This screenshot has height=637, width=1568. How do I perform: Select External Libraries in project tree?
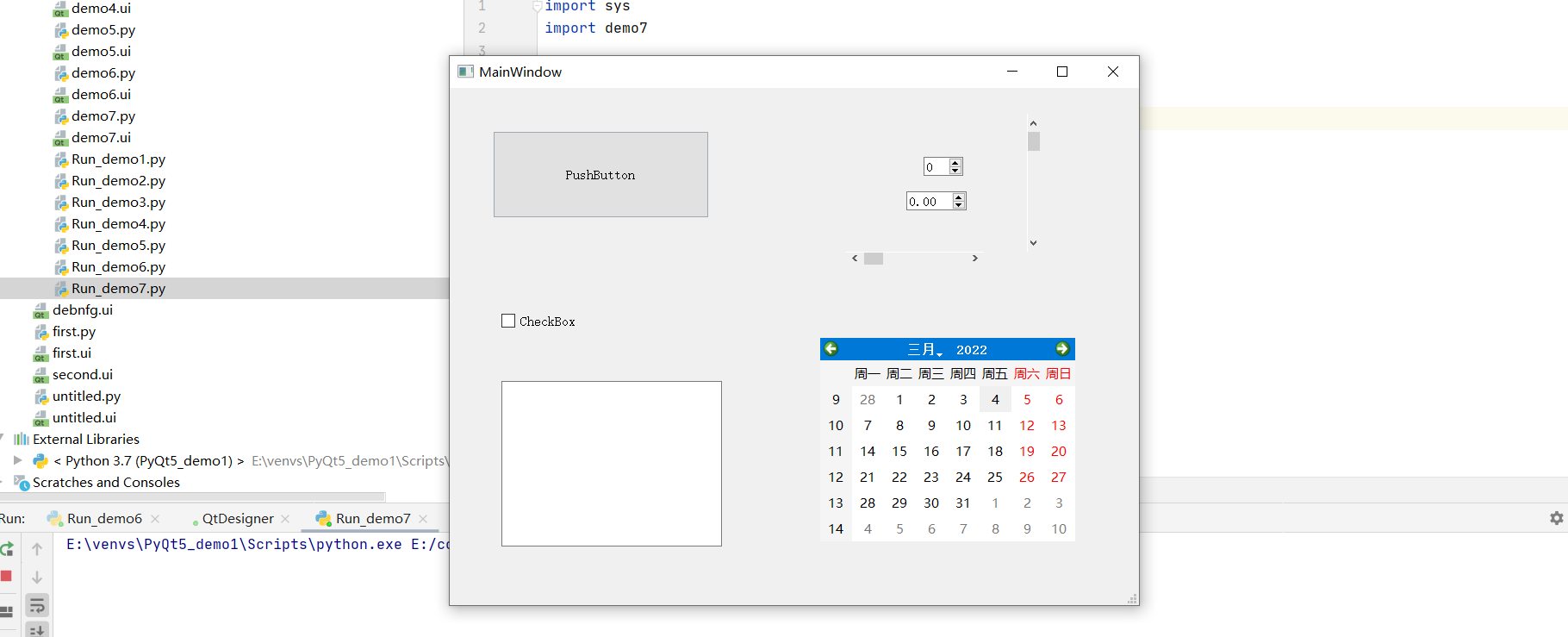coord(86,439)
